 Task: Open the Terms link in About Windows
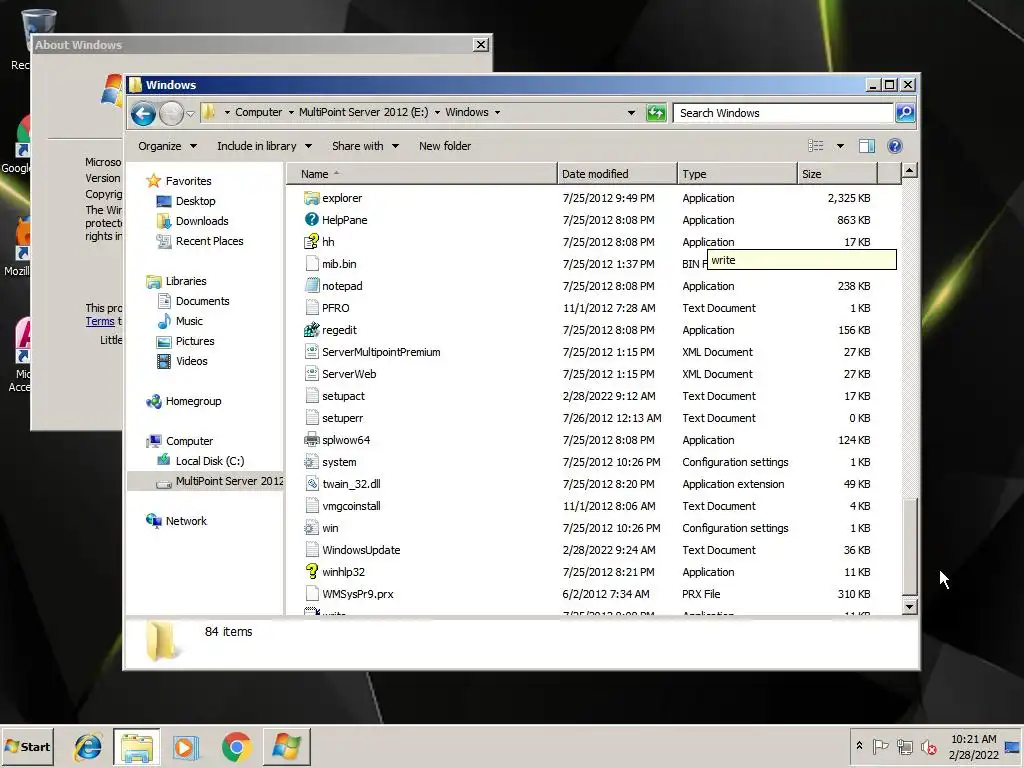[x=100, y=321]
